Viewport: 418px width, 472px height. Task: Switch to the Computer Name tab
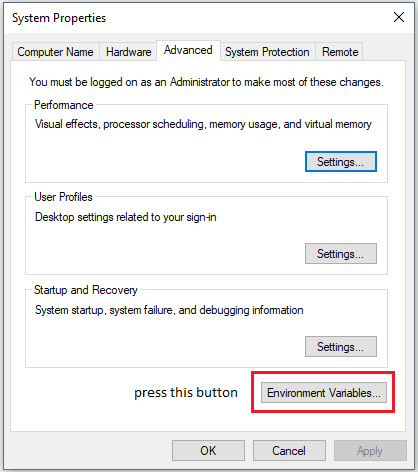[x=55, y=52]
